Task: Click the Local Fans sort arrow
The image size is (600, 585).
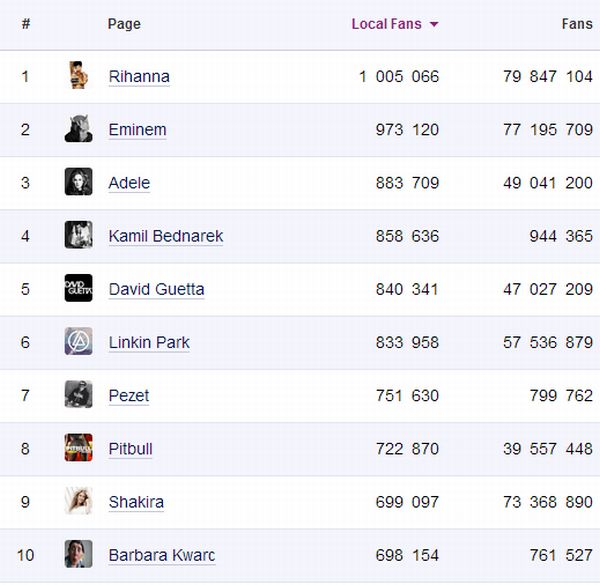Action: (434, 25)
